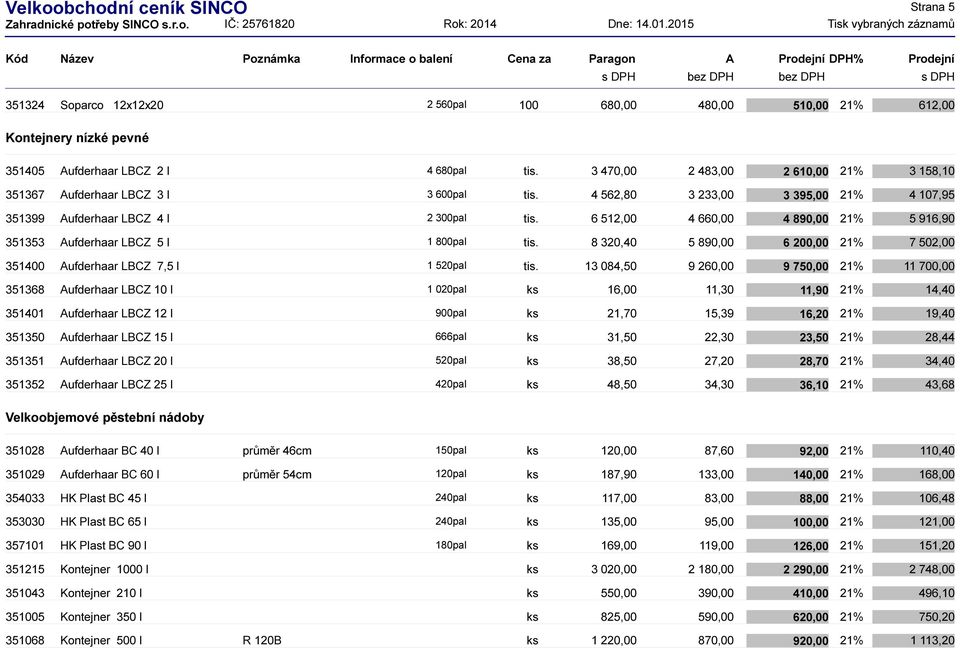Click the 'IČ: 25761820' text
This screenshot has height=648, width=960.
[259, 24]
